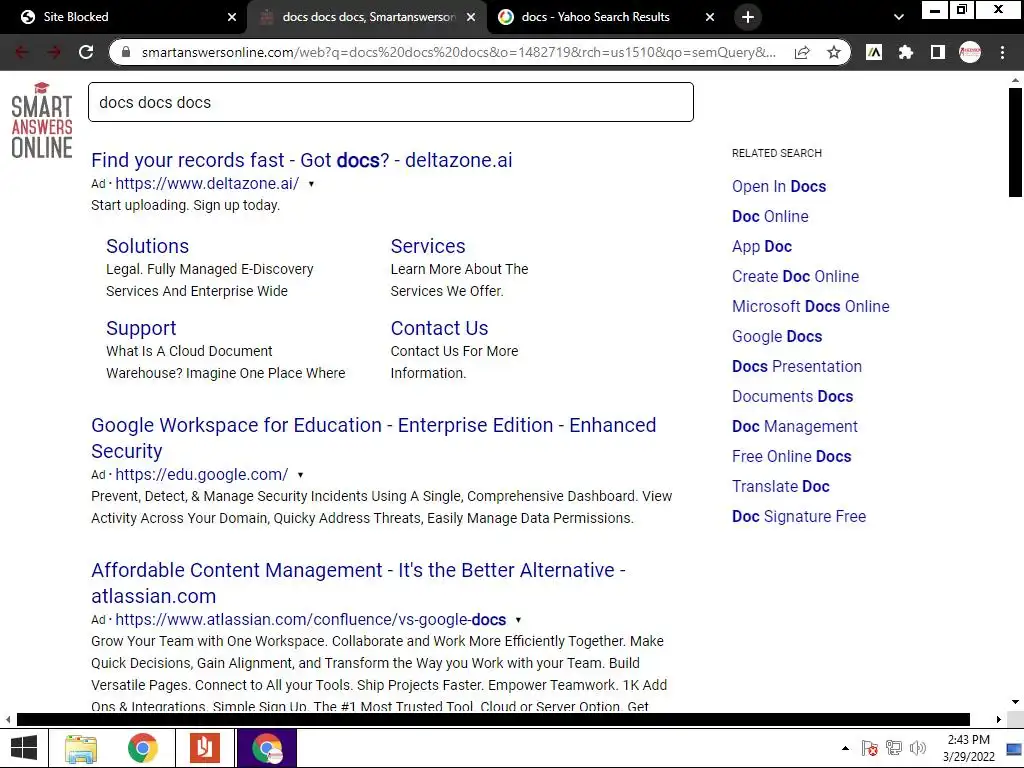This screenshot has width=1024, height=768.
Task: Select the active Chrome window in the taskbar
Action: [266, 748]
